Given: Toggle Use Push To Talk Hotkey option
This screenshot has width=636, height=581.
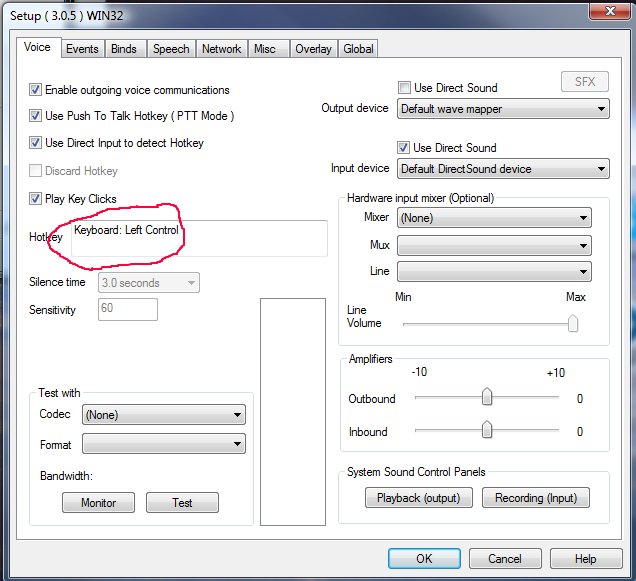Looking at the screenshot, I should tap(36, 116).
